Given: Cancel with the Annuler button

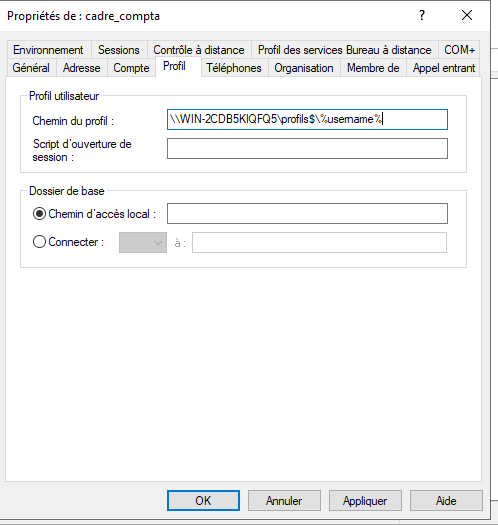Looking at the screenshot, I should pos(284,501).
